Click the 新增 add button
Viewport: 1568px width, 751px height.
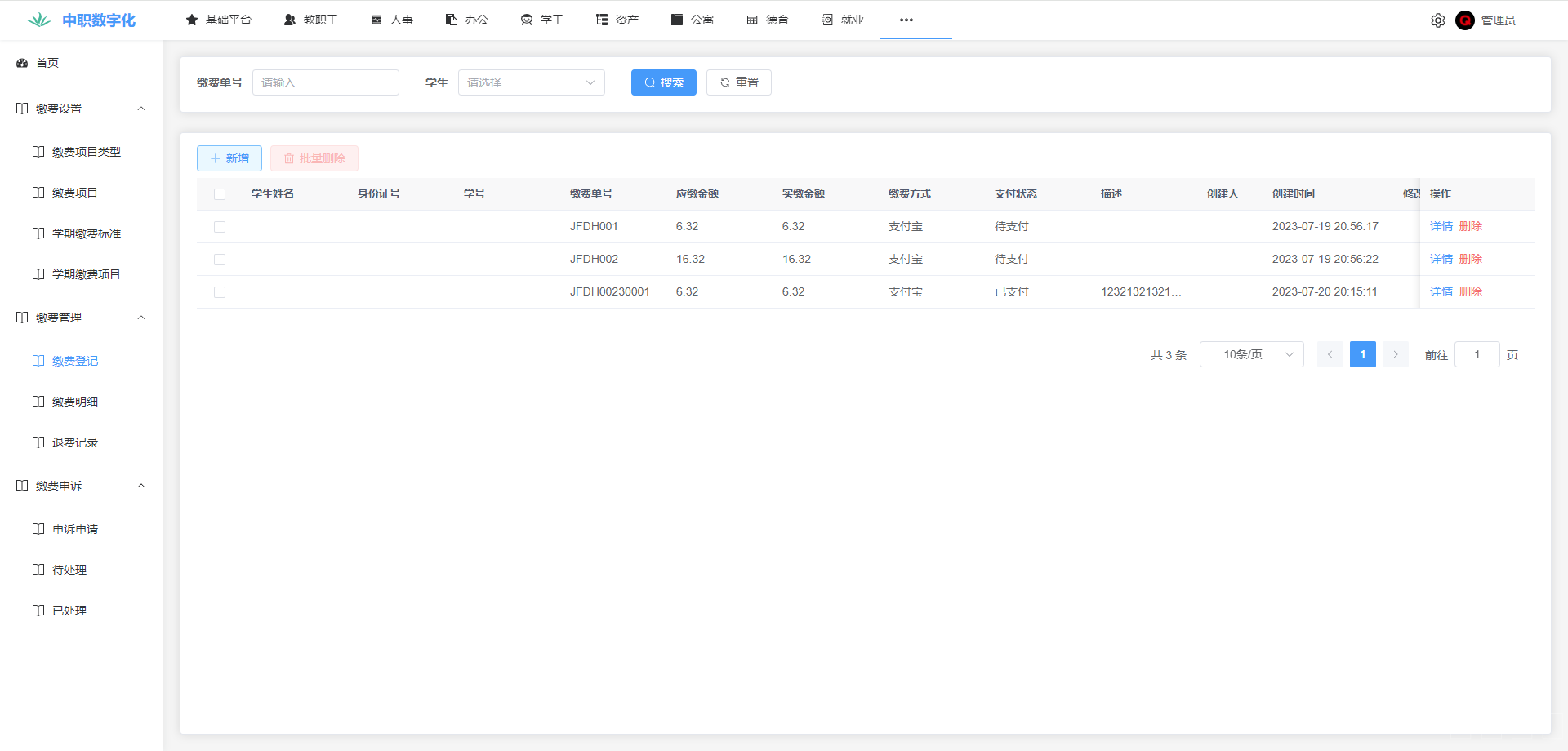click(x=229, y=158)
